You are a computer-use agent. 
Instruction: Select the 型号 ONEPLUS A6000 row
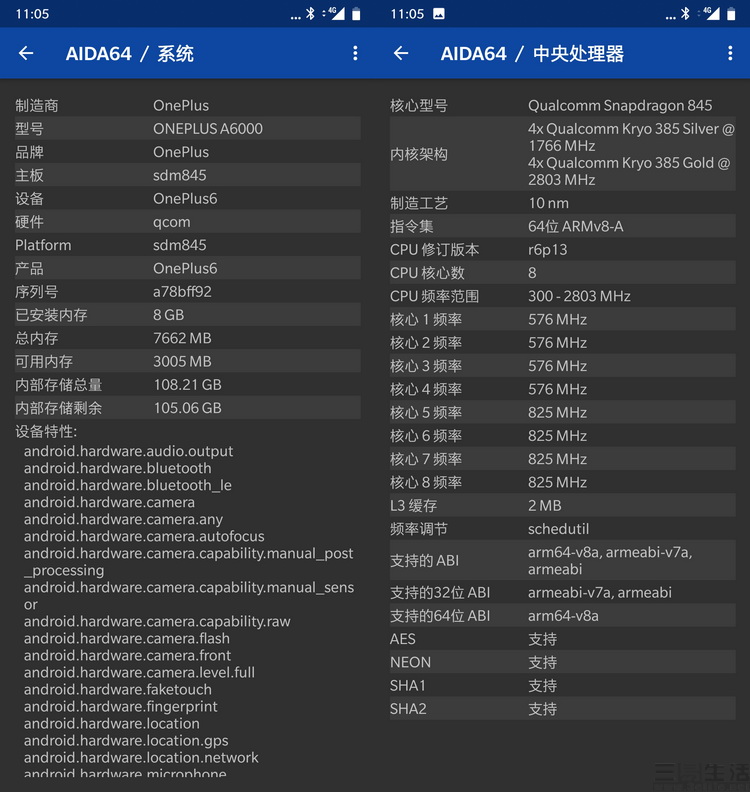187,129
